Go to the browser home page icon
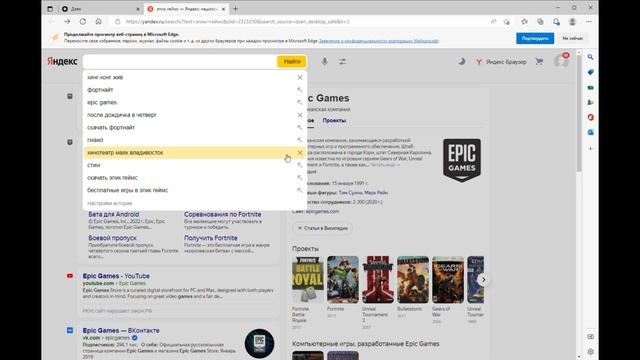The width and height of the screenshot is (640, 360). pyautogui.click(x=98, y=22)
